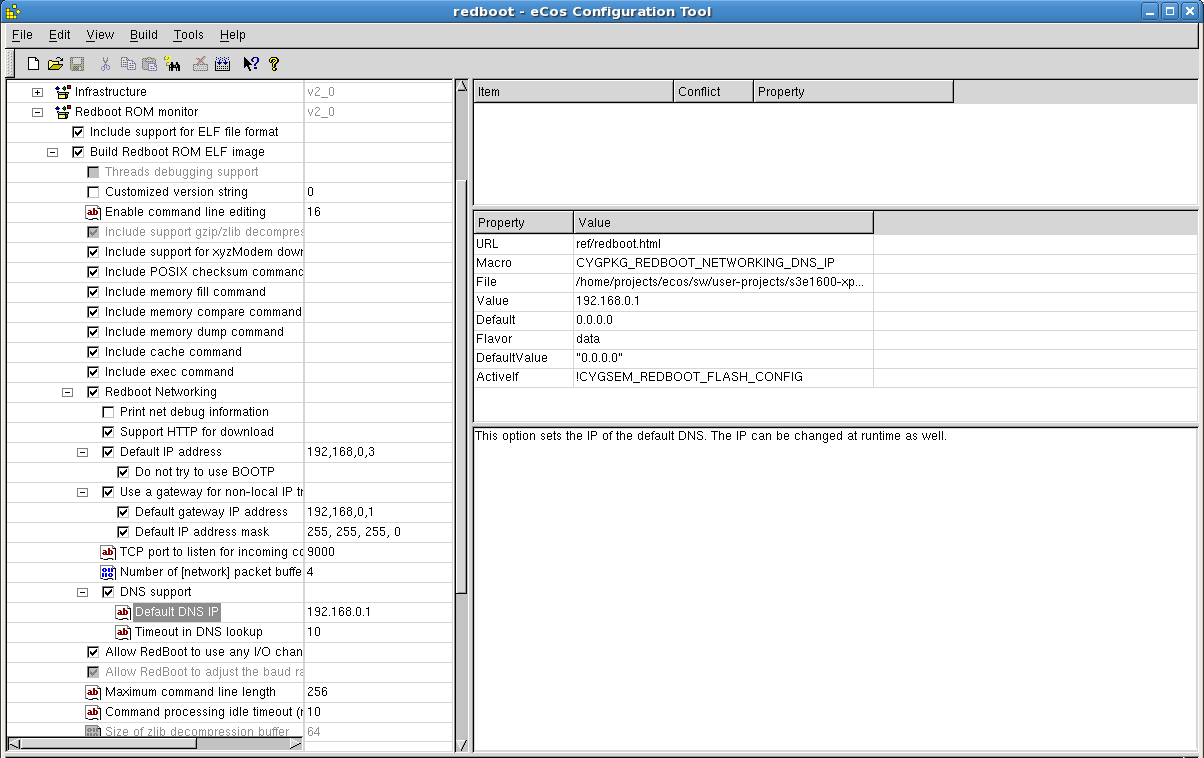Expand the Infrastructure tree node
Viewport: 1204px width, 758px height.
pos(37,92)
